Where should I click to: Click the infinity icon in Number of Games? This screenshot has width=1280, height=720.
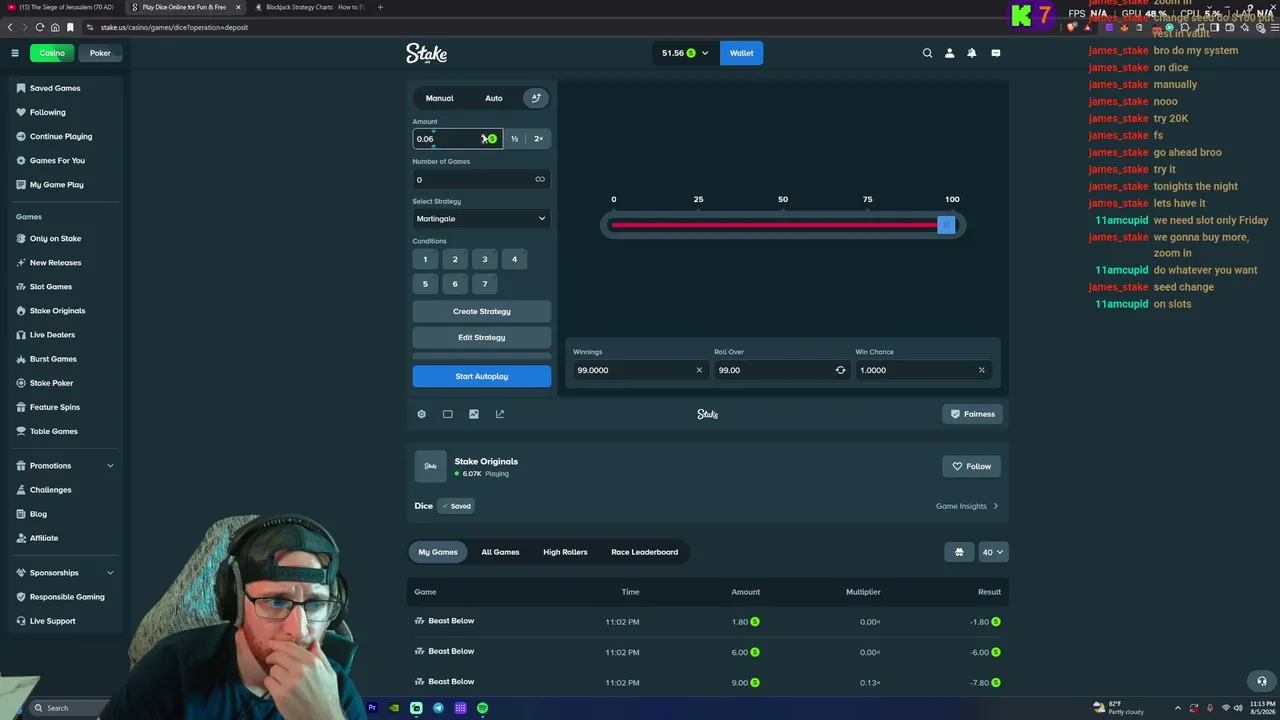tap(540, 179)
